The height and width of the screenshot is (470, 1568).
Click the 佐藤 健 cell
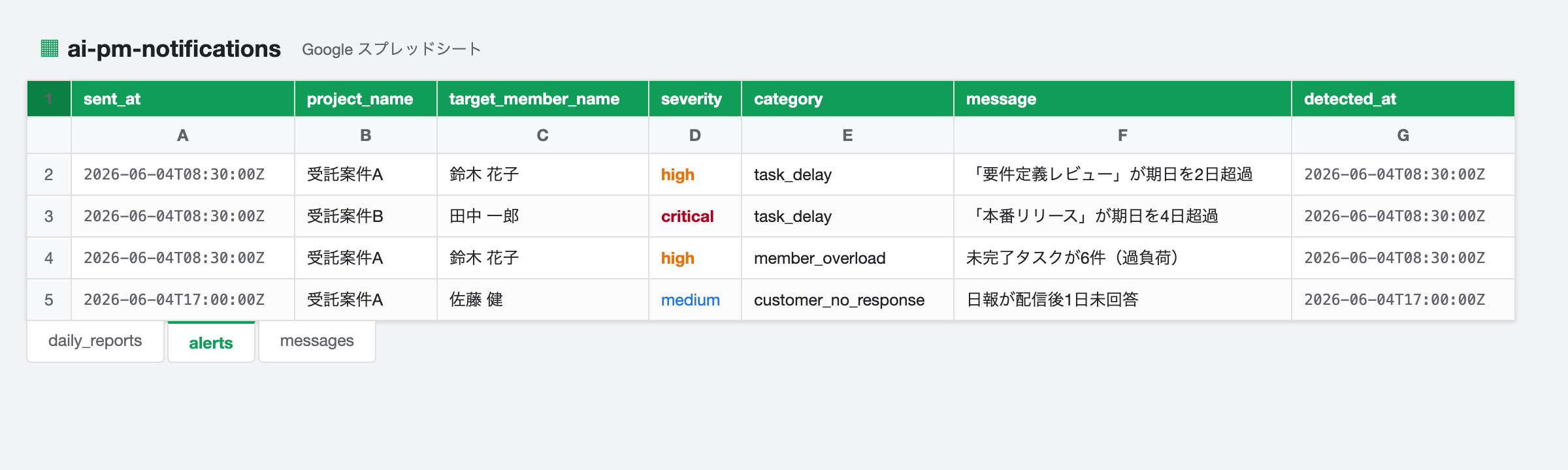coord(543,300)
